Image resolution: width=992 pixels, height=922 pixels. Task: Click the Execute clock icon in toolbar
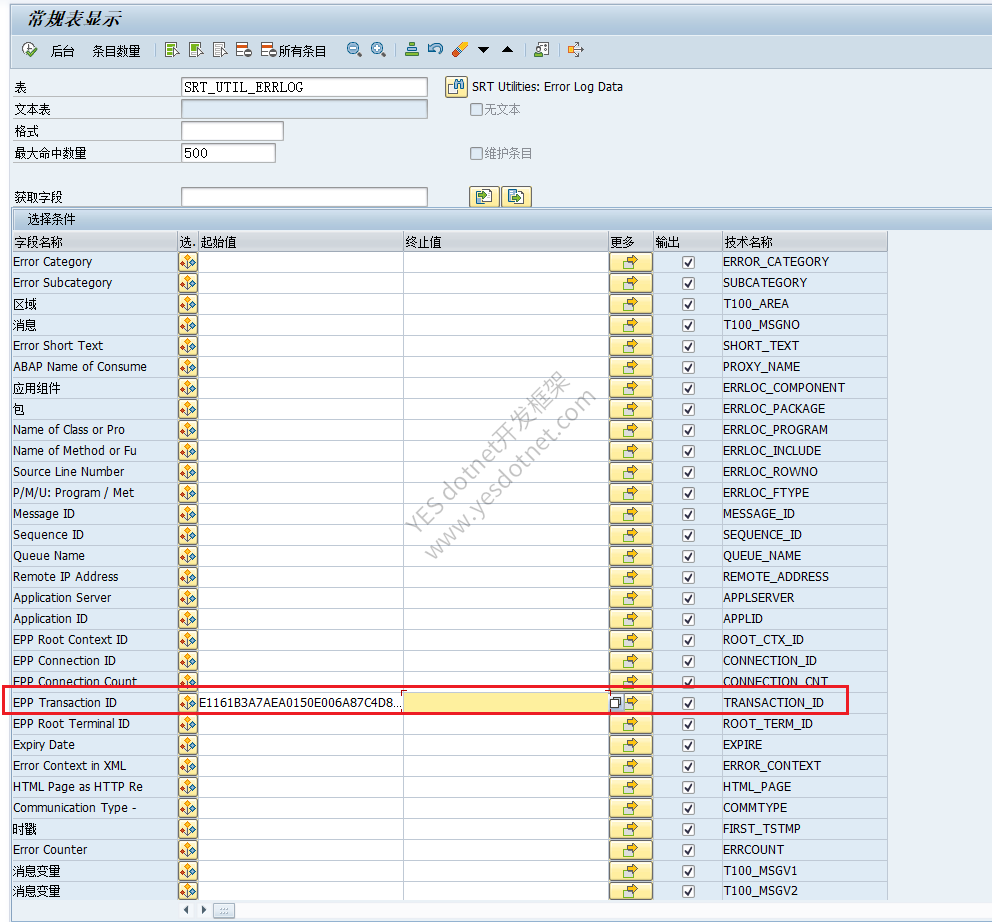[29, 50]
